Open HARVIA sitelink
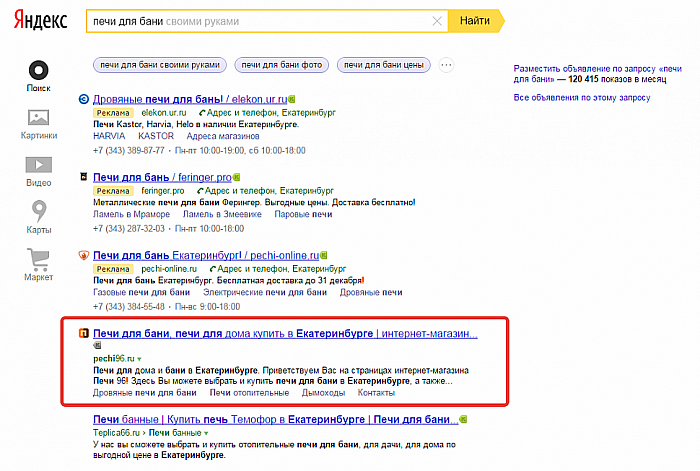Image resolution: width=700 pixels, height=471 pixels. 109,136
